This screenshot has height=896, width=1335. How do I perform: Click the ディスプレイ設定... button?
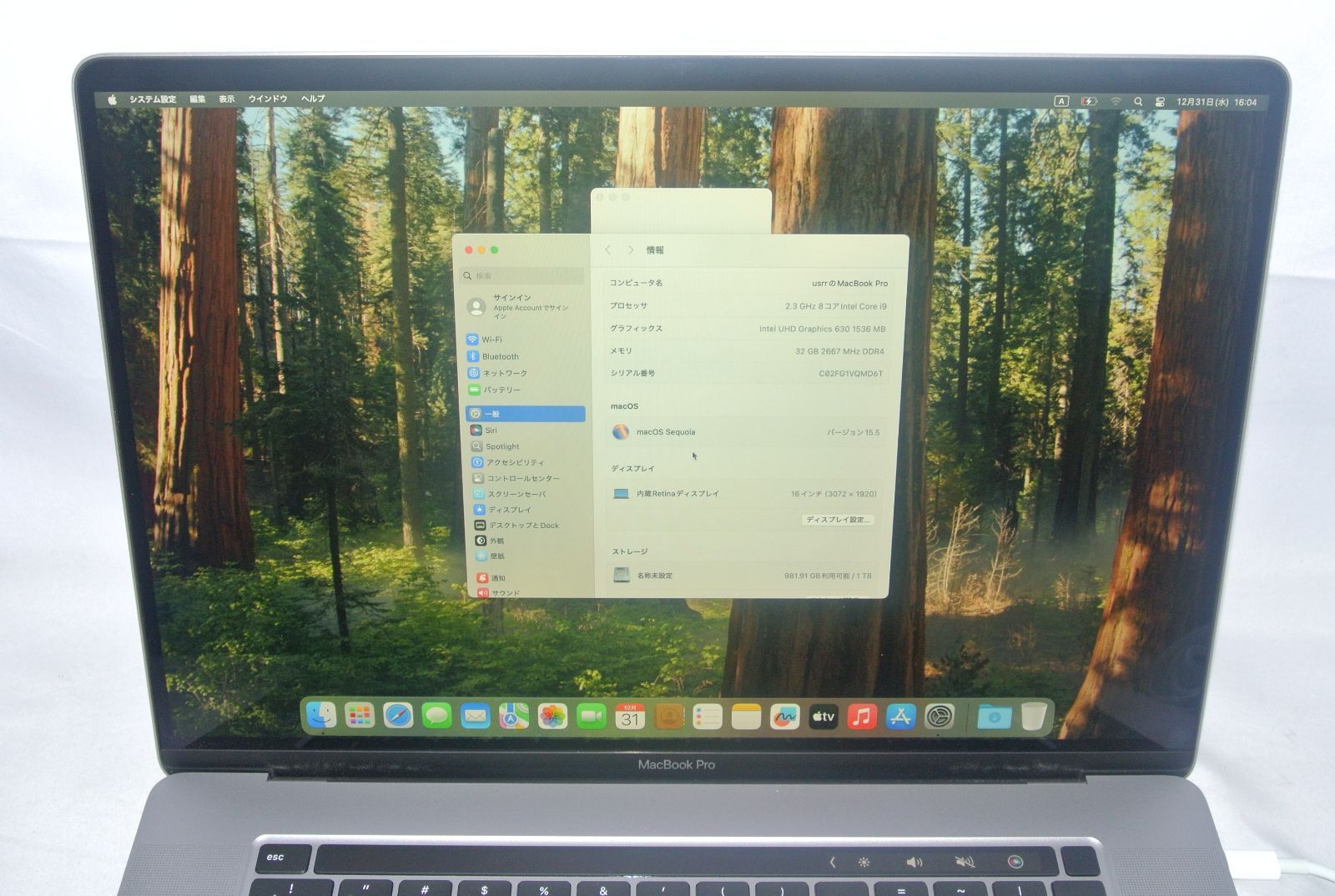coord(838,520)
